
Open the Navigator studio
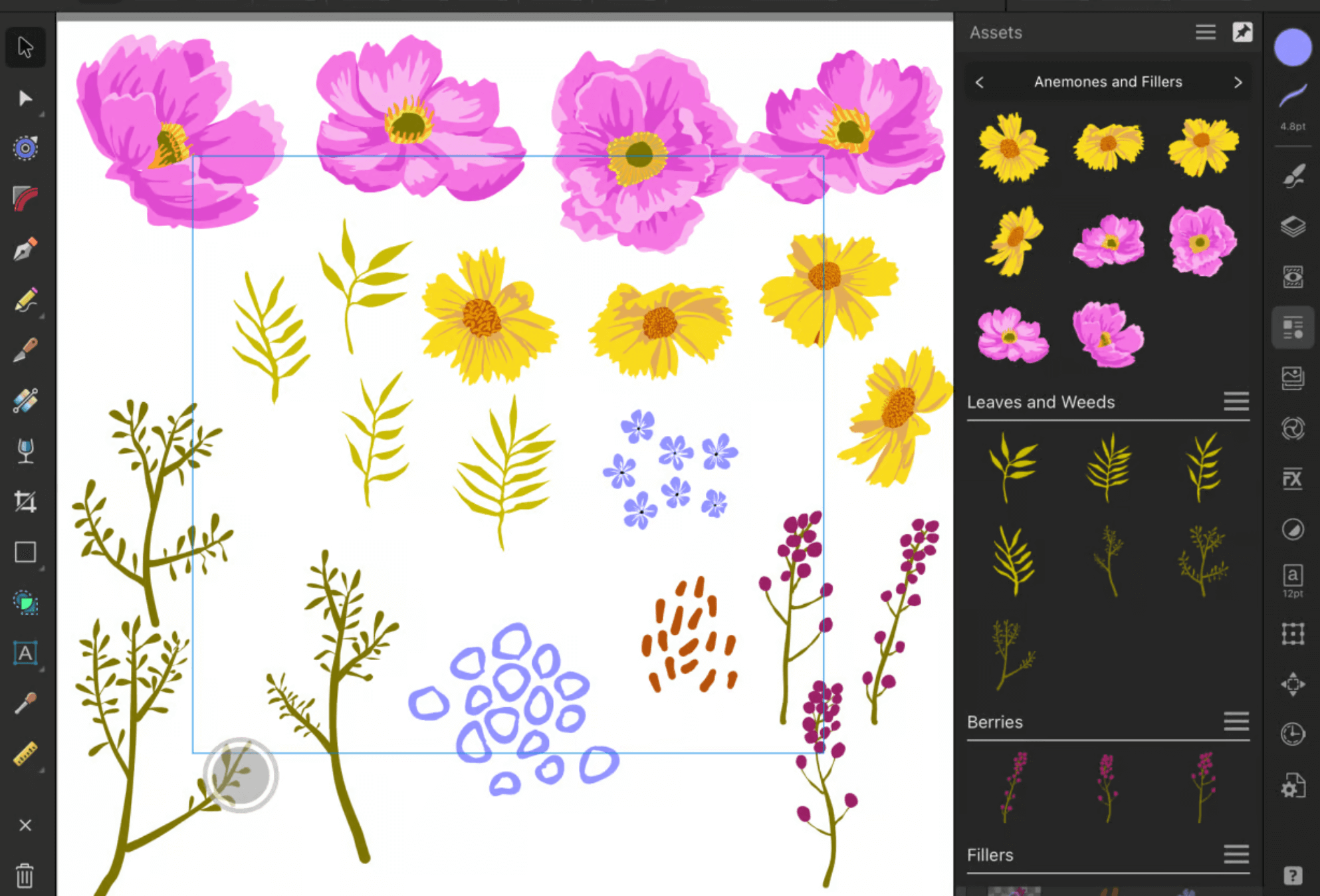(x=1293, y=684)
